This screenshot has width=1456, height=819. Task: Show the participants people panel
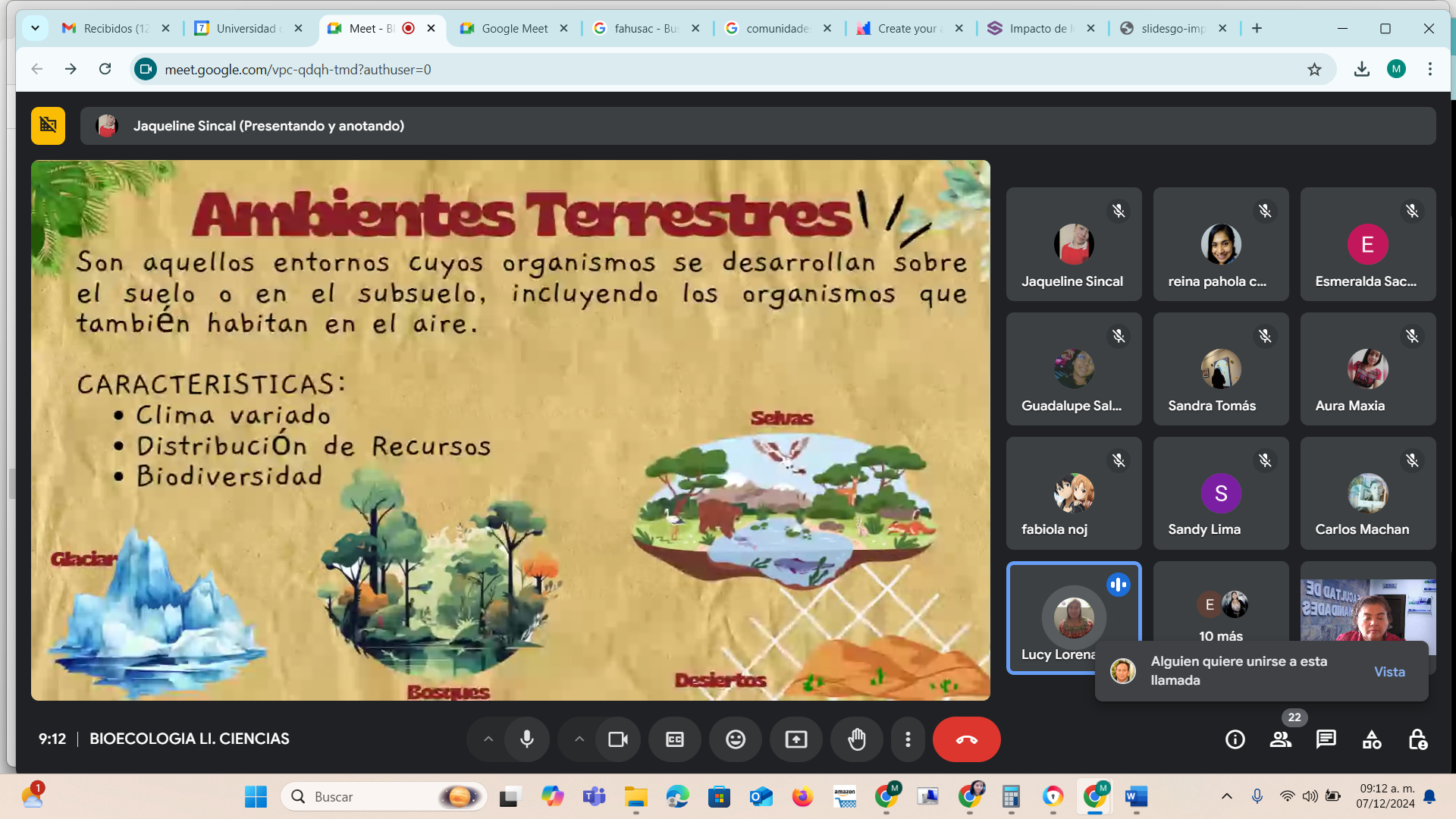[x=1281, y=739]
